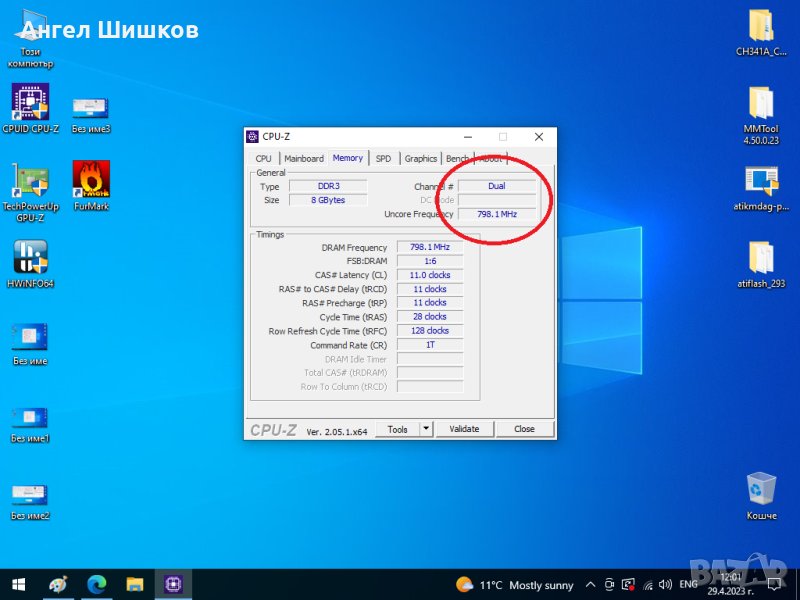Select the Graphics tab
The width and height of the screenshot is (800, 600).
[420, 158]
